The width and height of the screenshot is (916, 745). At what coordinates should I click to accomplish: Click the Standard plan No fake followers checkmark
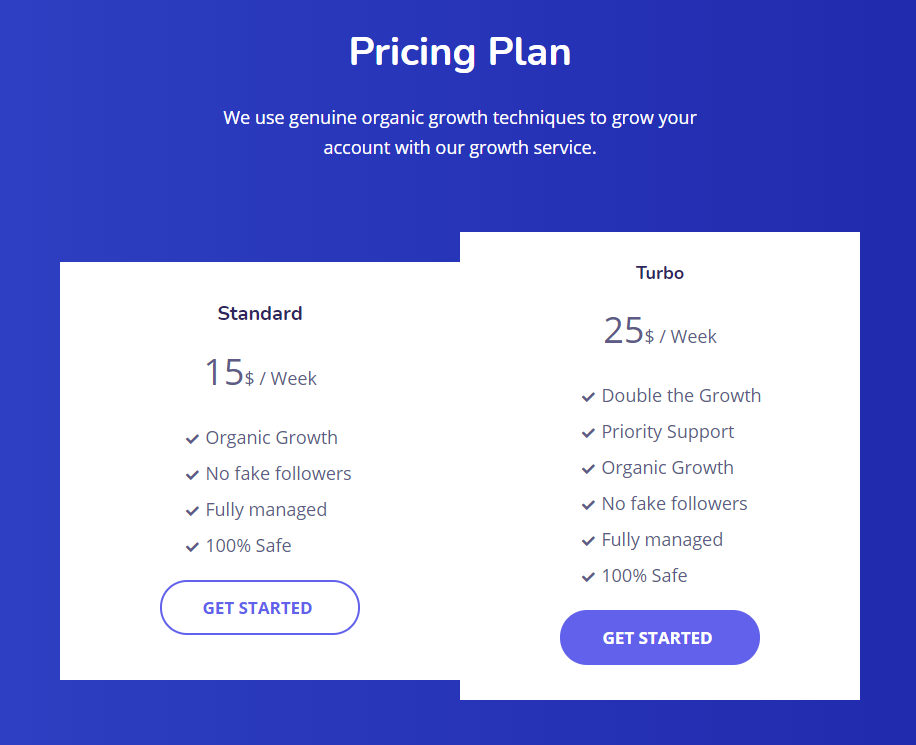tap(192, 475)
